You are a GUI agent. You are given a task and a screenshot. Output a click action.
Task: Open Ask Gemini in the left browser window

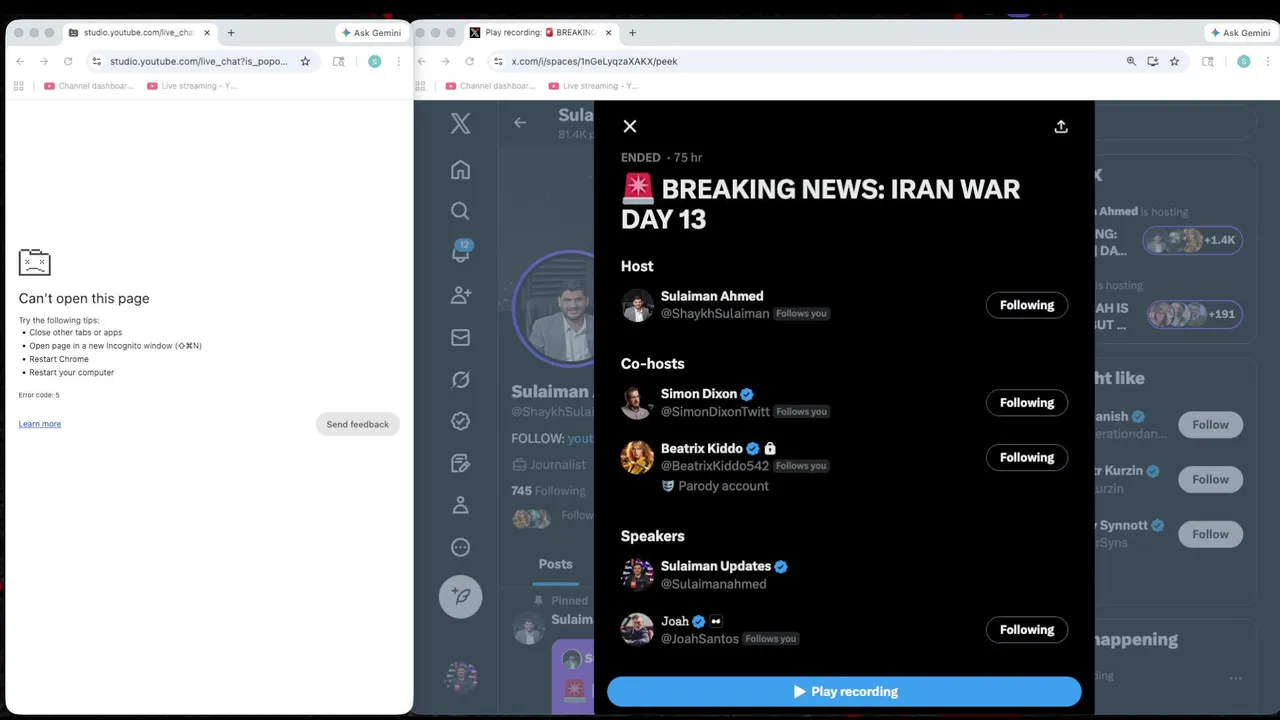(371, 33)
